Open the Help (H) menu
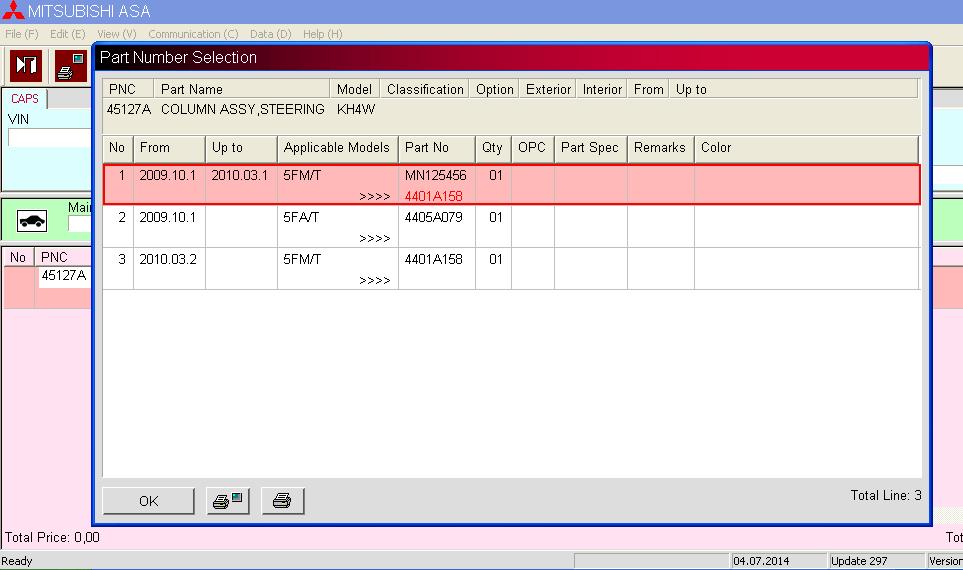Screen dimensions: 963x570 point(322,34)
